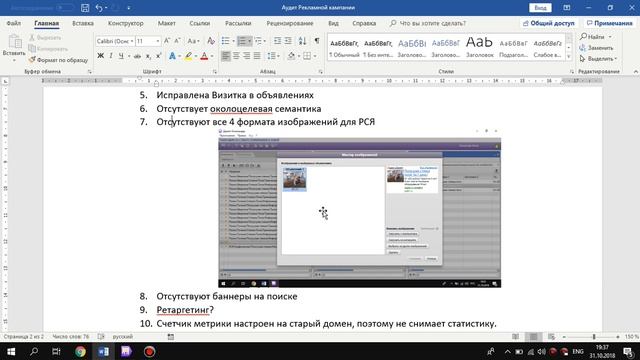Expand the styles gallery arrow
The image size is (640, 360).
tap(569, 57)
